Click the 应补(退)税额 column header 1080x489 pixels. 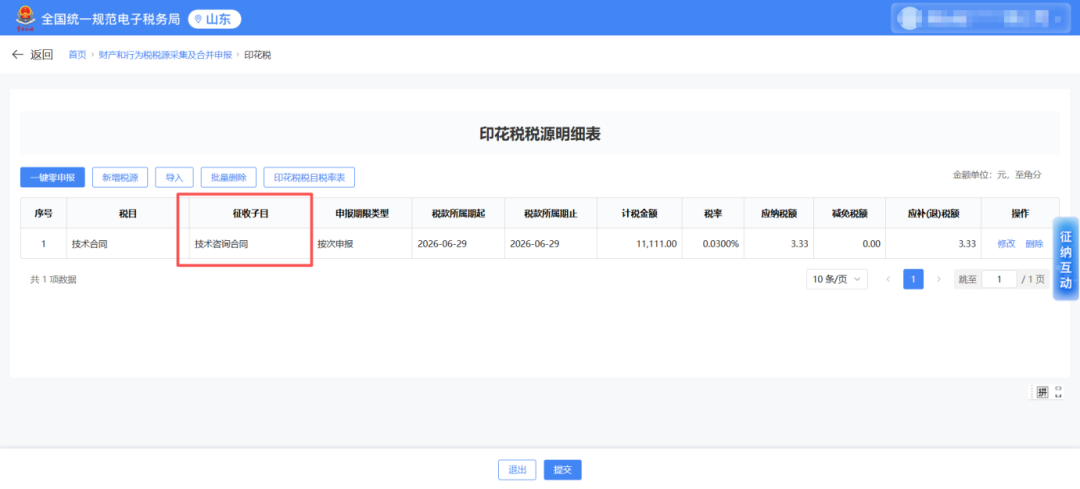click(x=933, y=214)
